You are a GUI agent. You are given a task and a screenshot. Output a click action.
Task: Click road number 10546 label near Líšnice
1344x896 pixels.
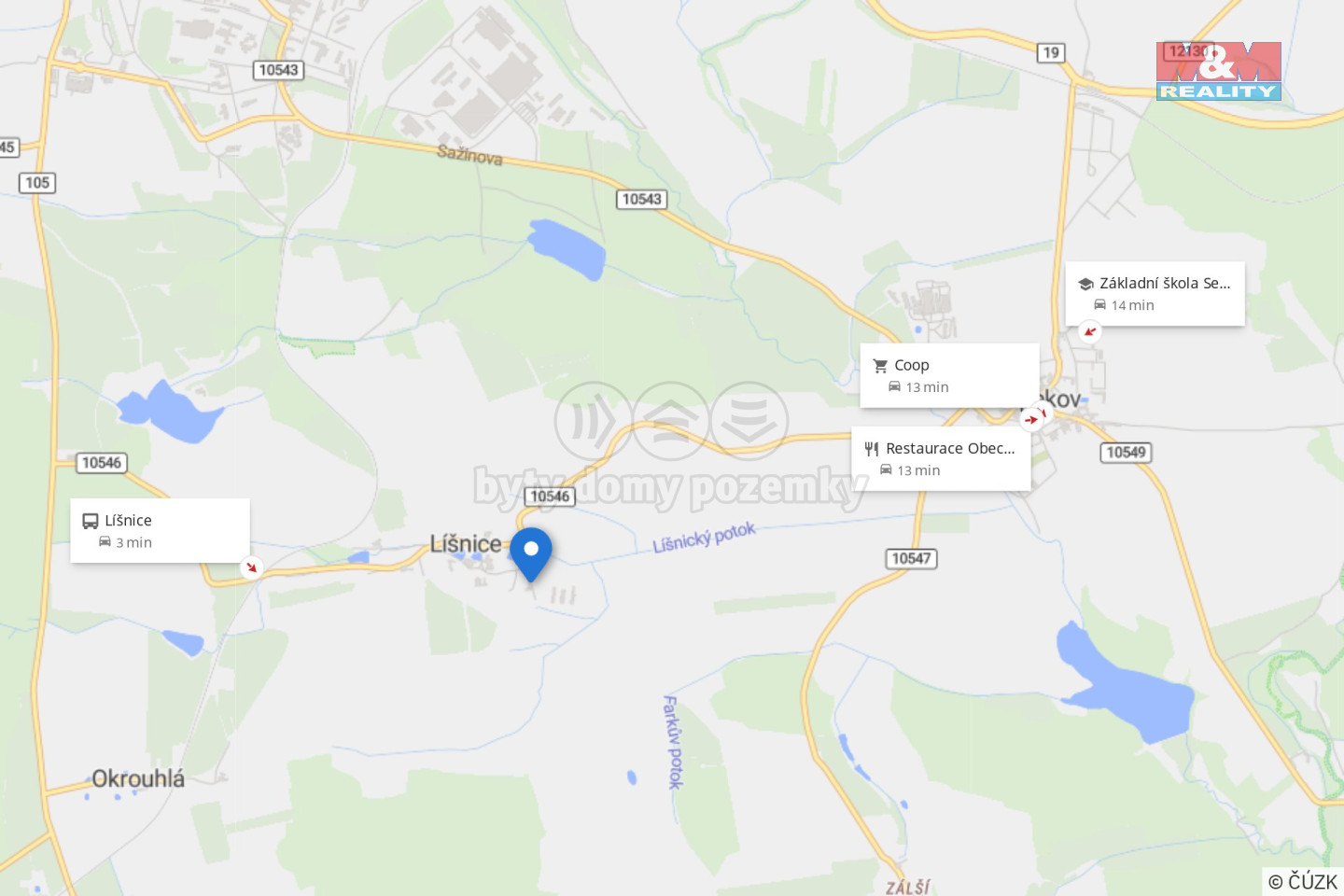click(x=550, y=497)
